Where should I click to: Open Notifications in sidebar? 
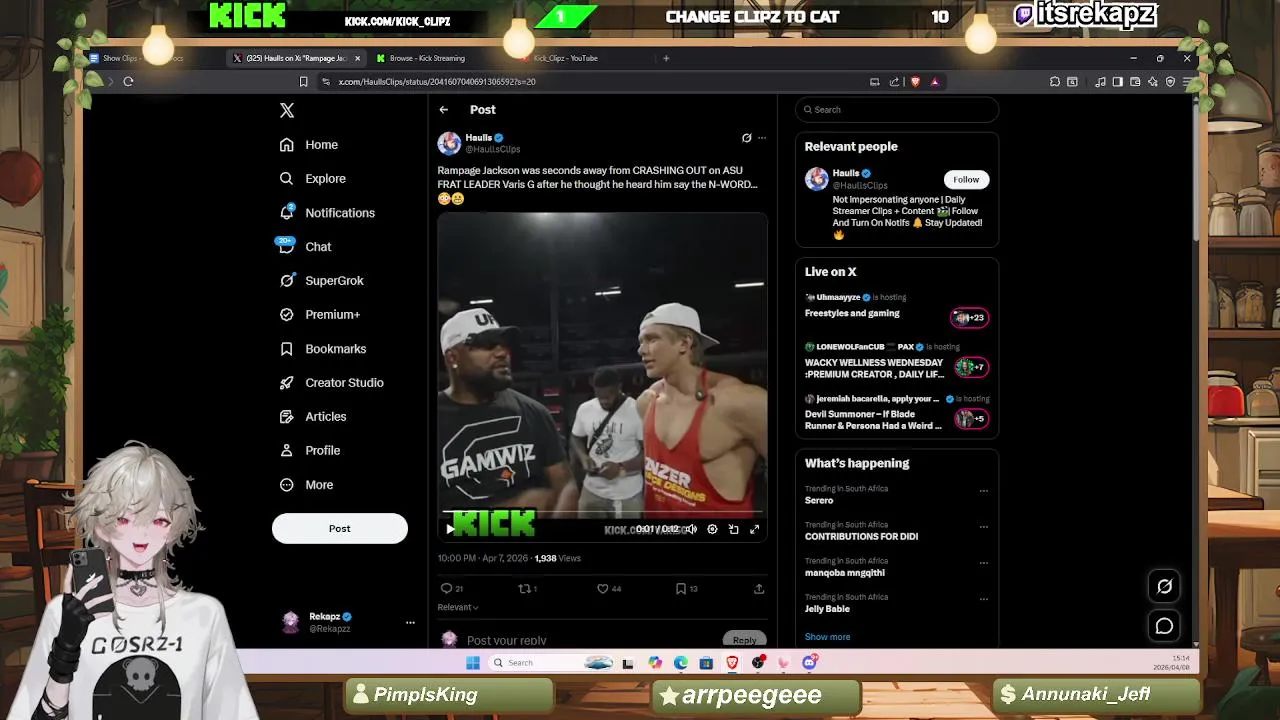327,213
